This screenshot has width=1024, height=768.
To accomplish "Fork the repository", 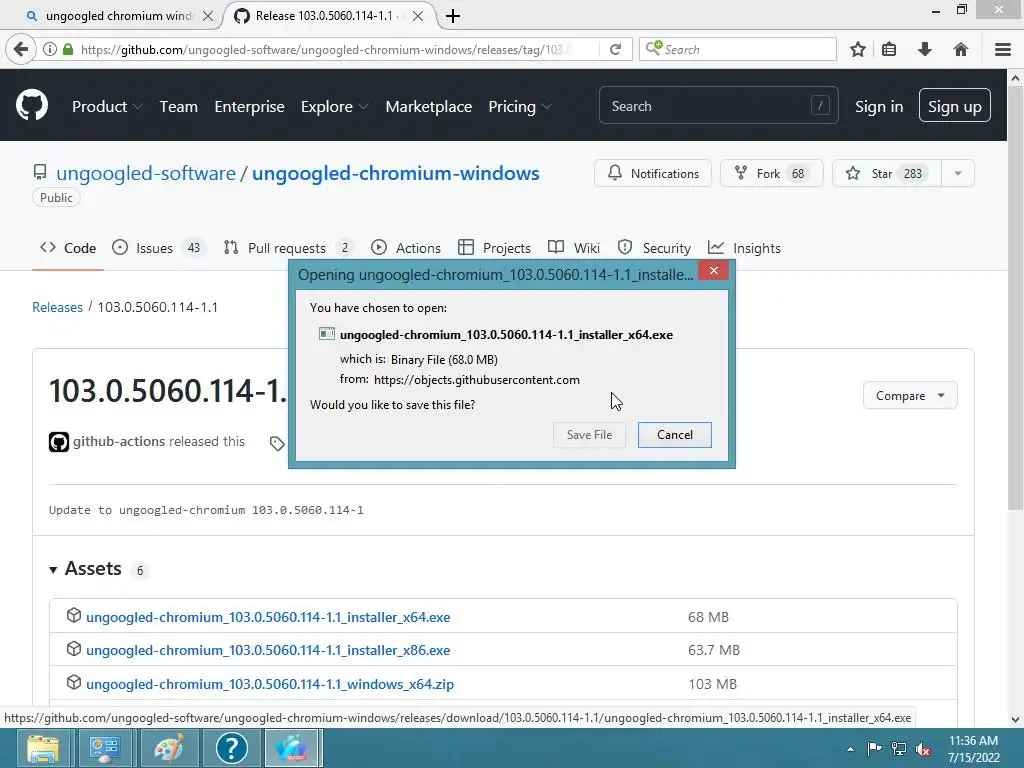I will click(771, 174).
